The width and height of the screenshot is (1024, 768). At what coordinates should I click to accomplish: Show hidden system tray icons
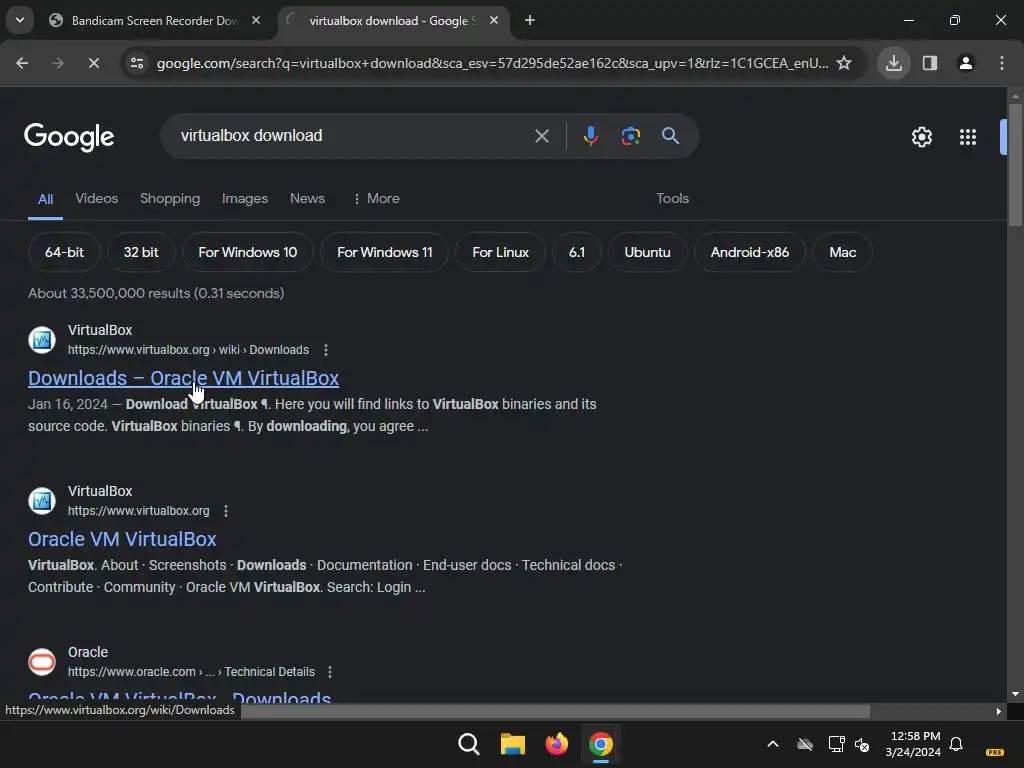(773, 744)
